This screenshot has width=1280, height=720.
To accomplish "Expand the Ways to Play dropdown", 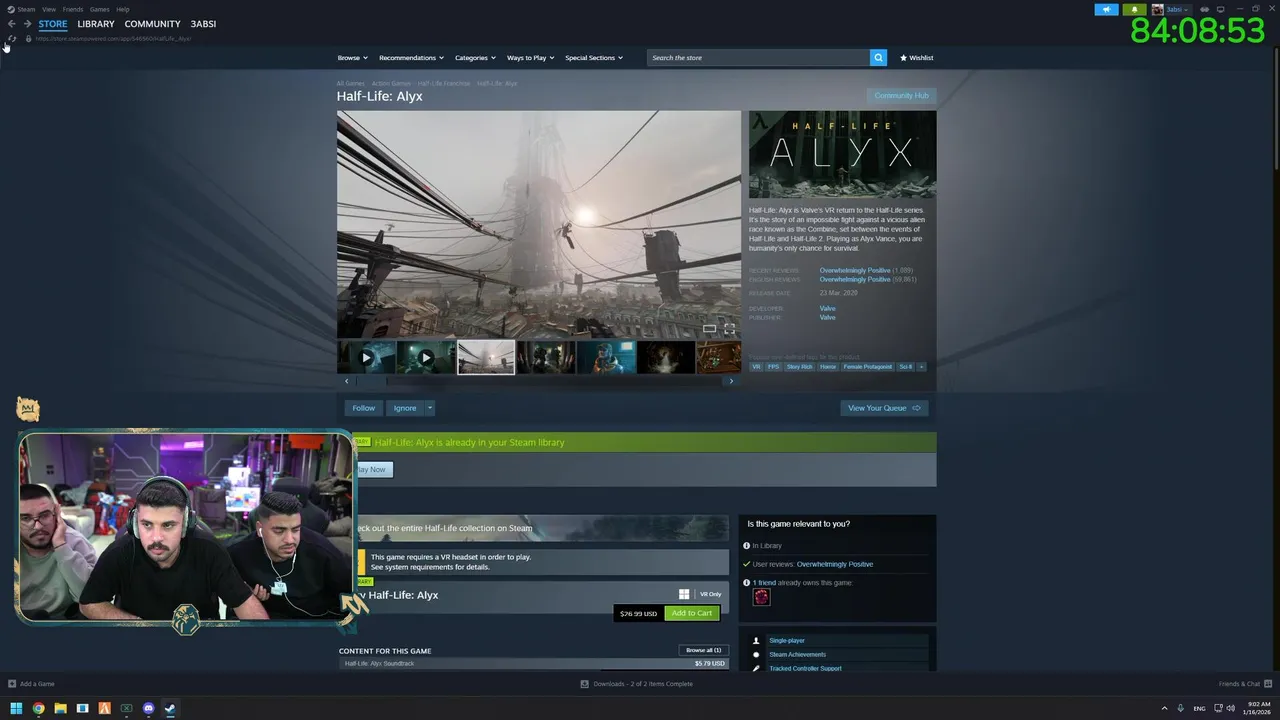I will pos(530,58).
